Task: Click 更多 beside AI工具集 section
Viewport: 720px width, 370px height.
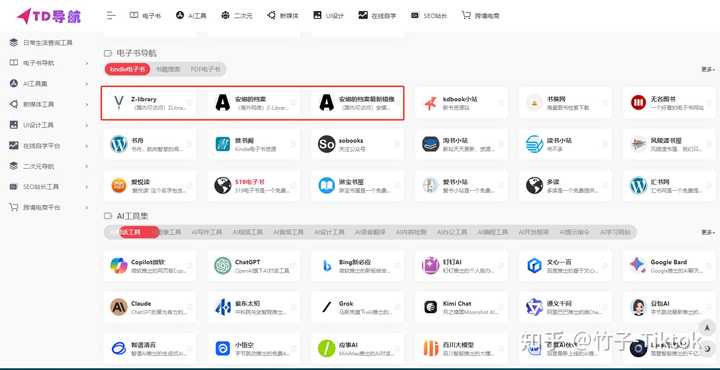Action: 708,232
